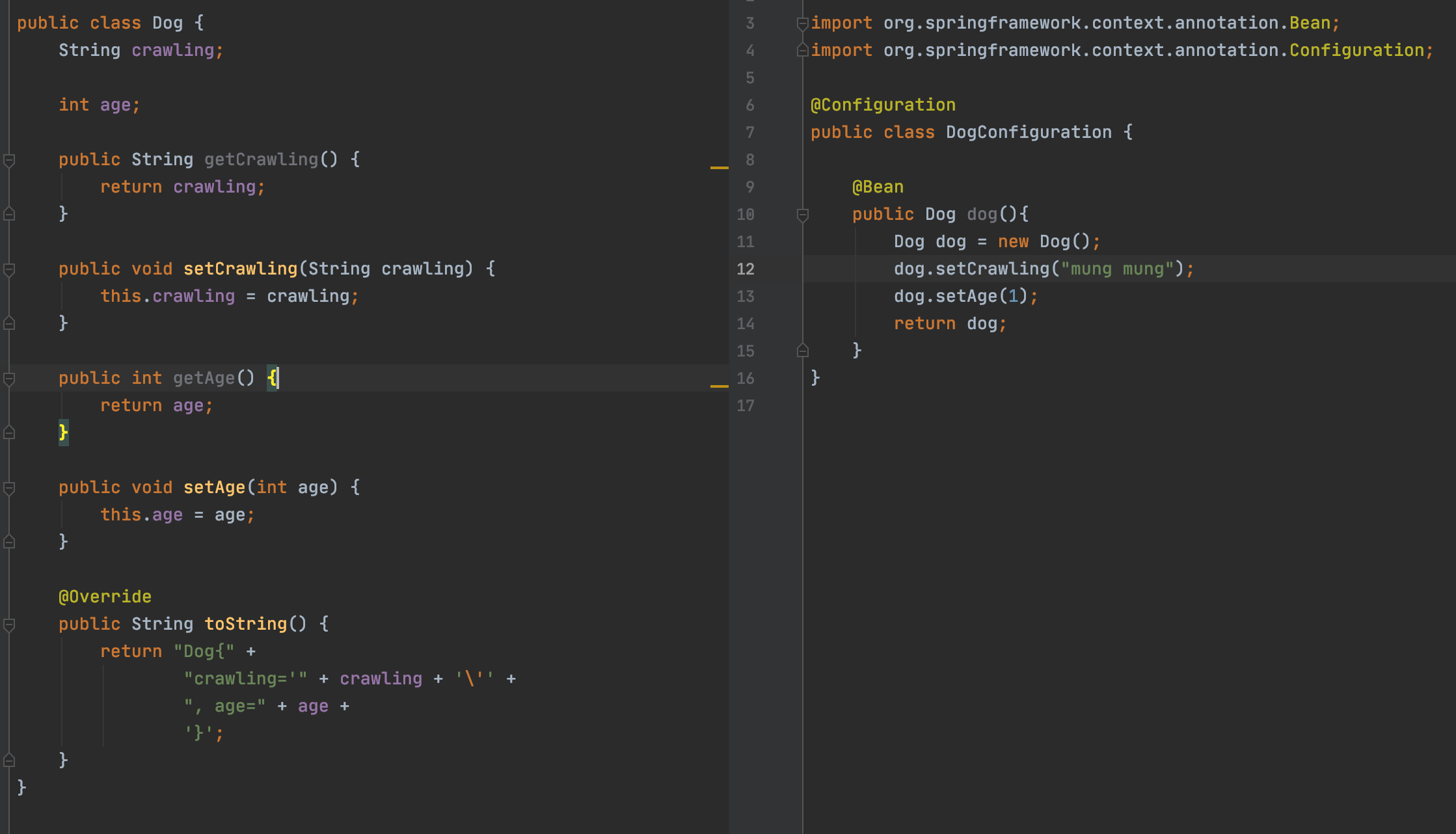1456x834 pixels.
Task: Click fold end marker of dog() method
Action: (802, 351)
